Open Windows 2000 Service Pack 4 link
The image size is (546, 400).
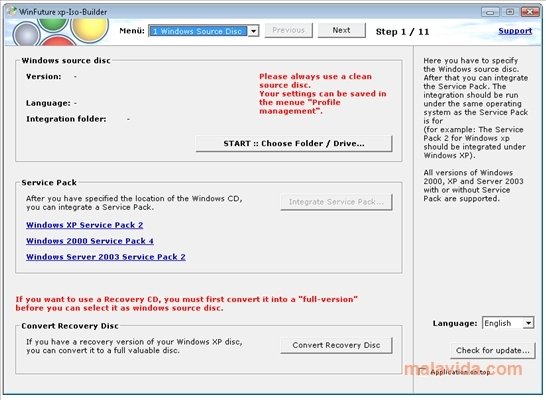coord(89,241)
